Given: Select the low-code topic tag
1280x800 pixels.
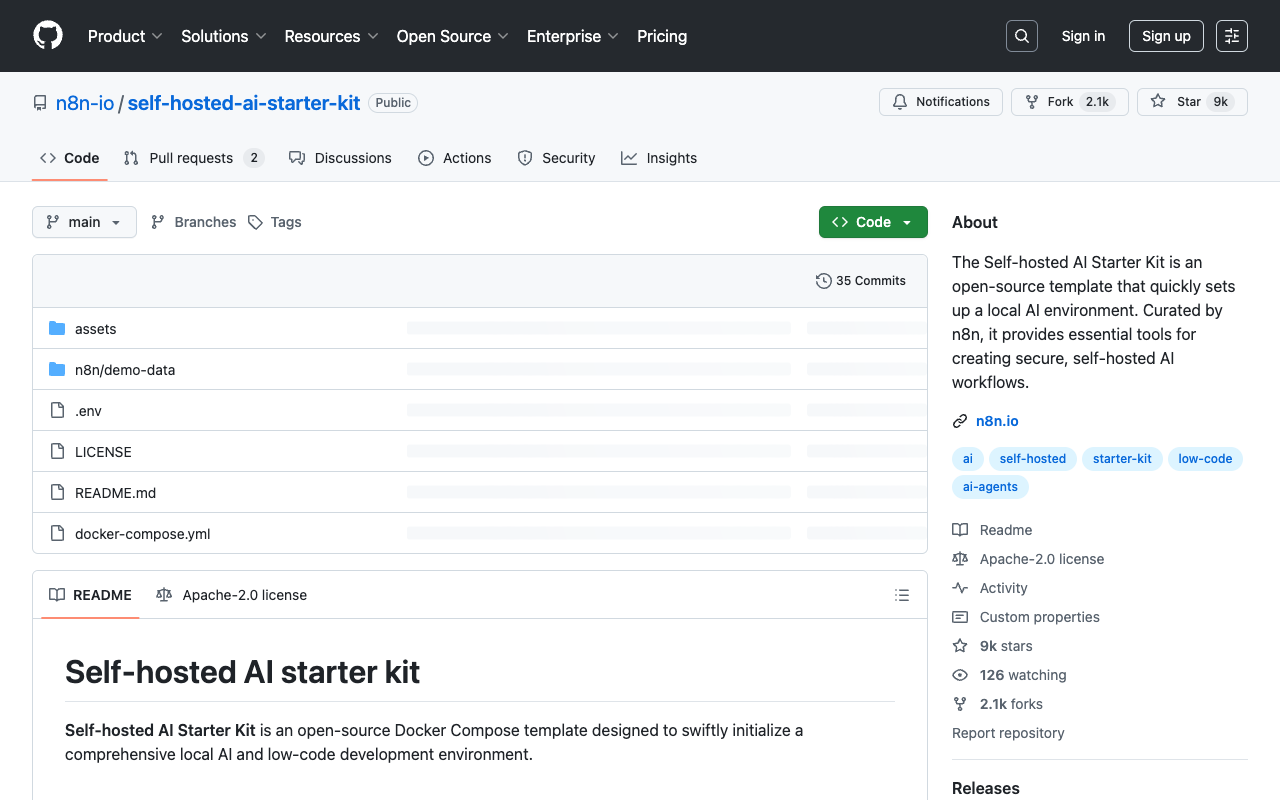Looking at the screenshot, I should 1205,459.
